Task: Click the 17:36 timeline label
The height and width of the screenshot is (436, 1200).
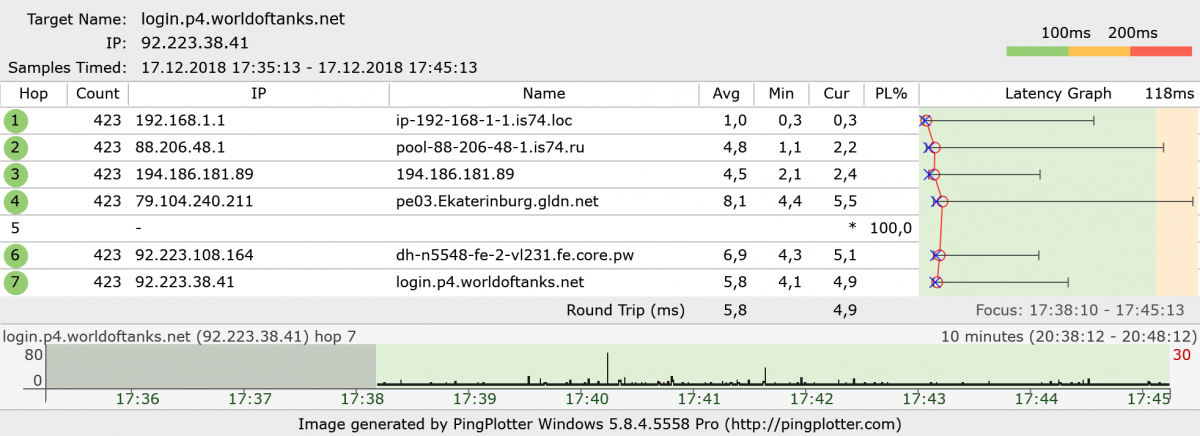Action: (139, 399)
